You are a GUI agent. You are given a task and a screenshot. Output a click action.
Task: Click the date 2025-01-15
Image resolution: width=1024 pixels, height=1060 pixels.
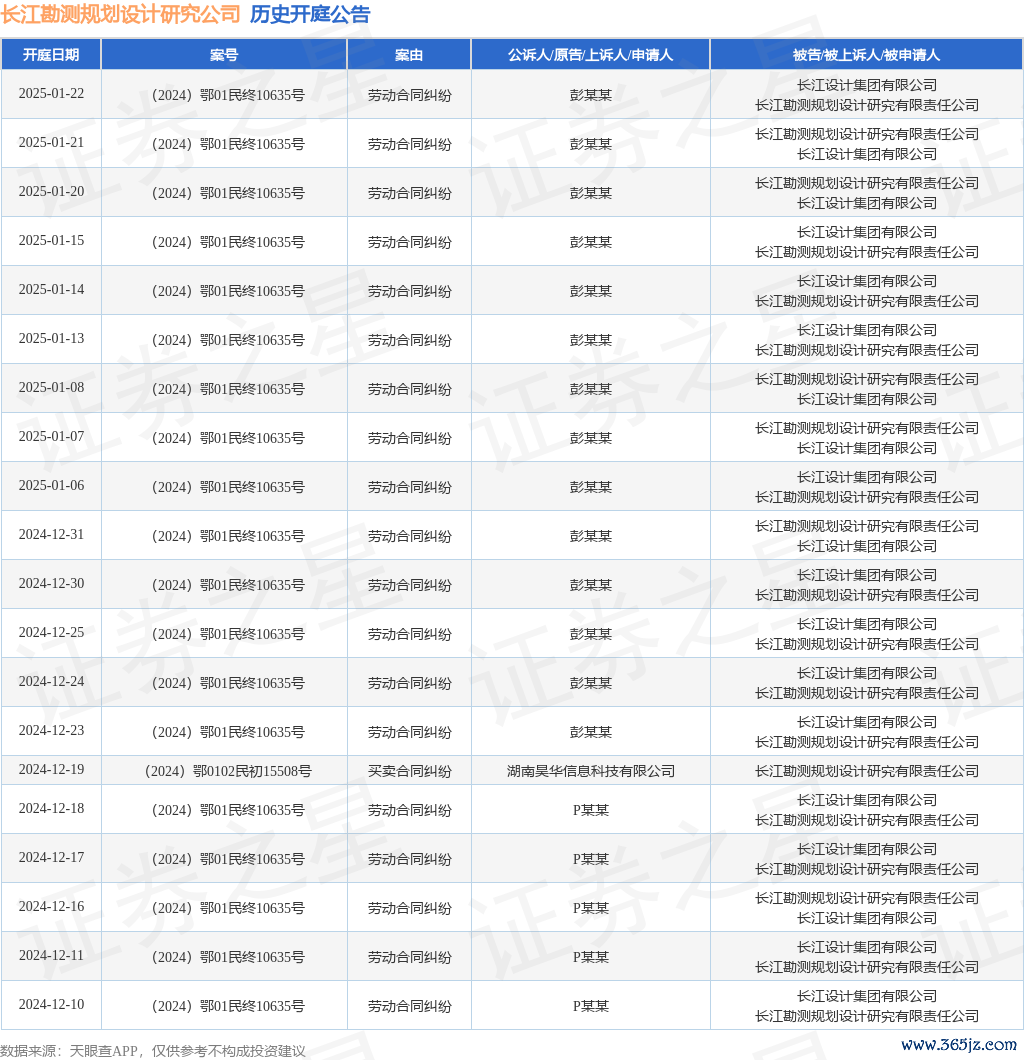[x=51, y=241]
